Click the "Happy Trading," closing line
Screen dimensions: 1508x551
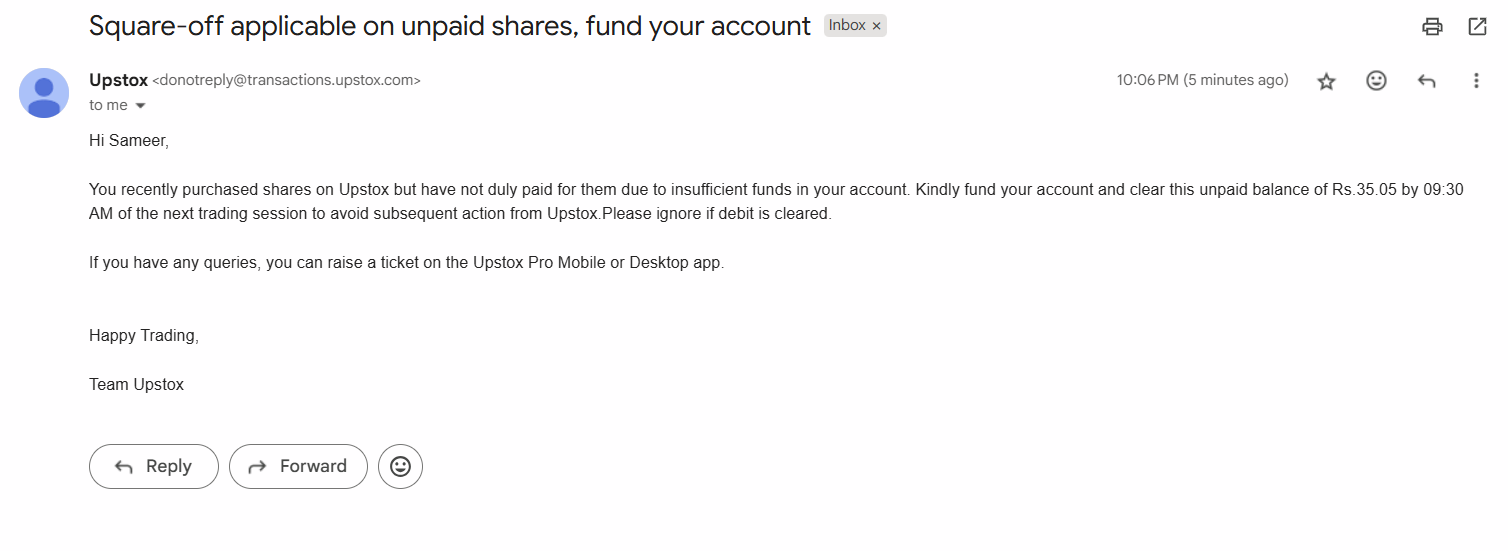click(144, 336)
